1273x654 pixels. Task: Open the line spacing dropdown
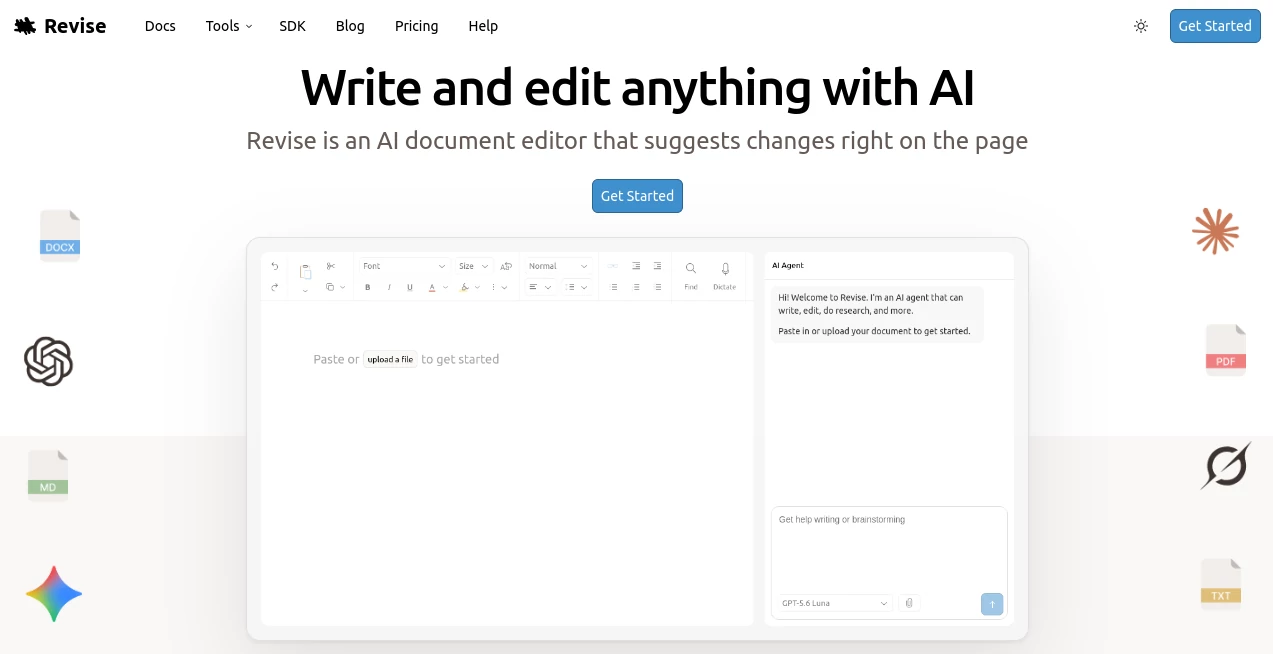click(577, 287)
